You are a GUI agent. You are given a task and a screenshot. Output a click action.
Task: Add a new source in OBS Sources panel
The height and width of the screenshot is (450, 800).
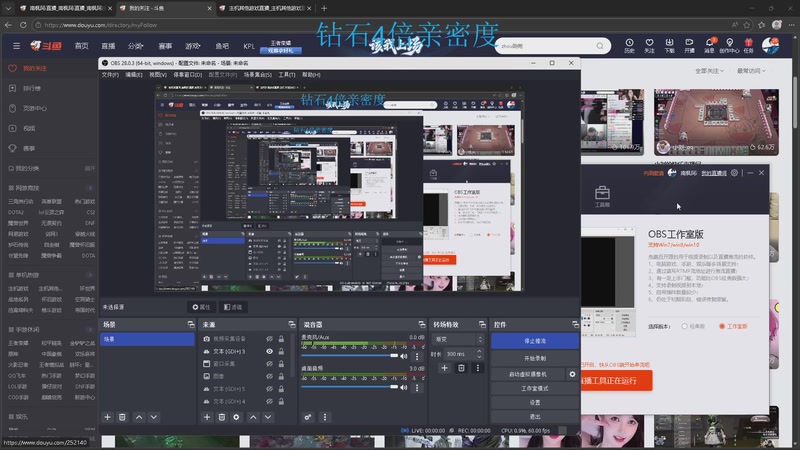207,417
